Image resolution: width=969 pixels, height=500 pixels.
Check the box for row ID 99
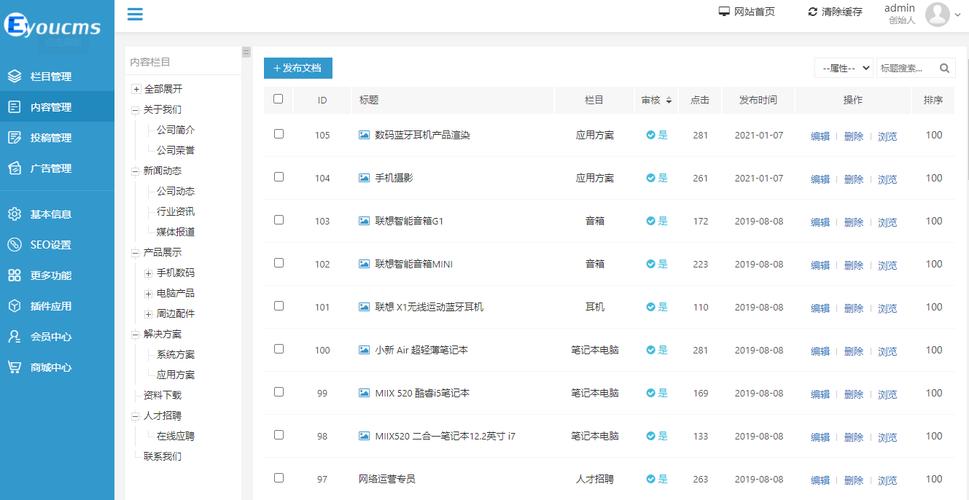pos(279,392)
